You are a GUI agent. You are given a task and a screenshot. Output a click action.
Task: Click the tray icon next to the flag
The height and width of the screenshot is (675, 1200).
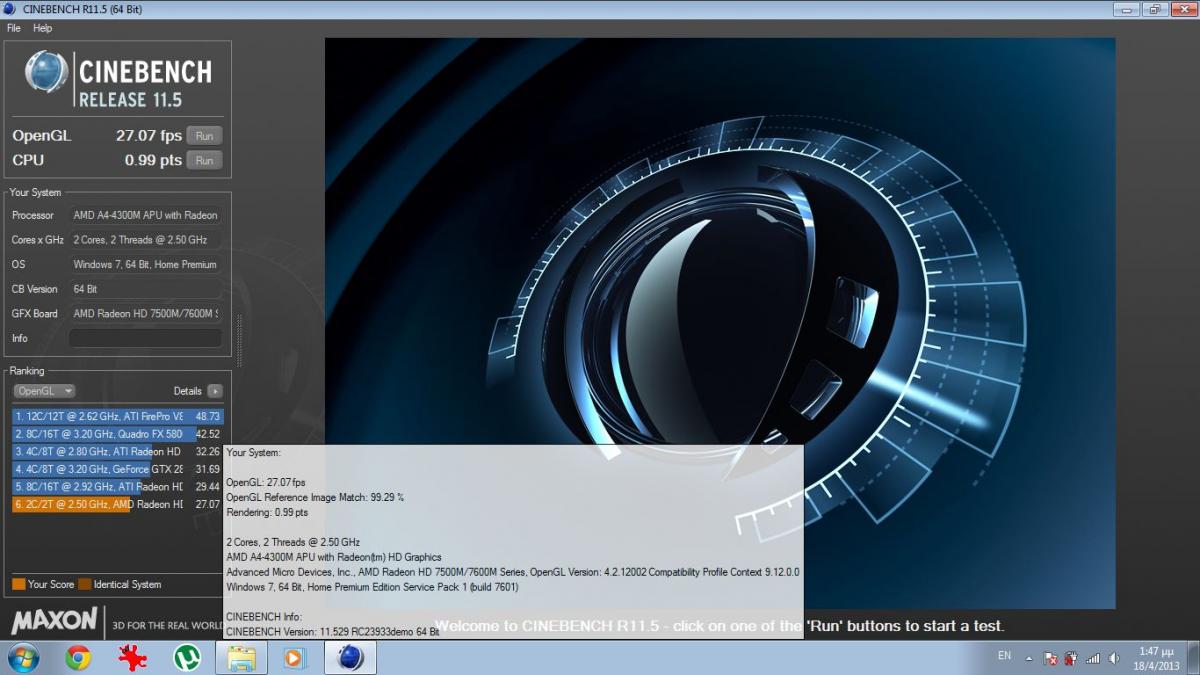click(x=1071, y=658)
